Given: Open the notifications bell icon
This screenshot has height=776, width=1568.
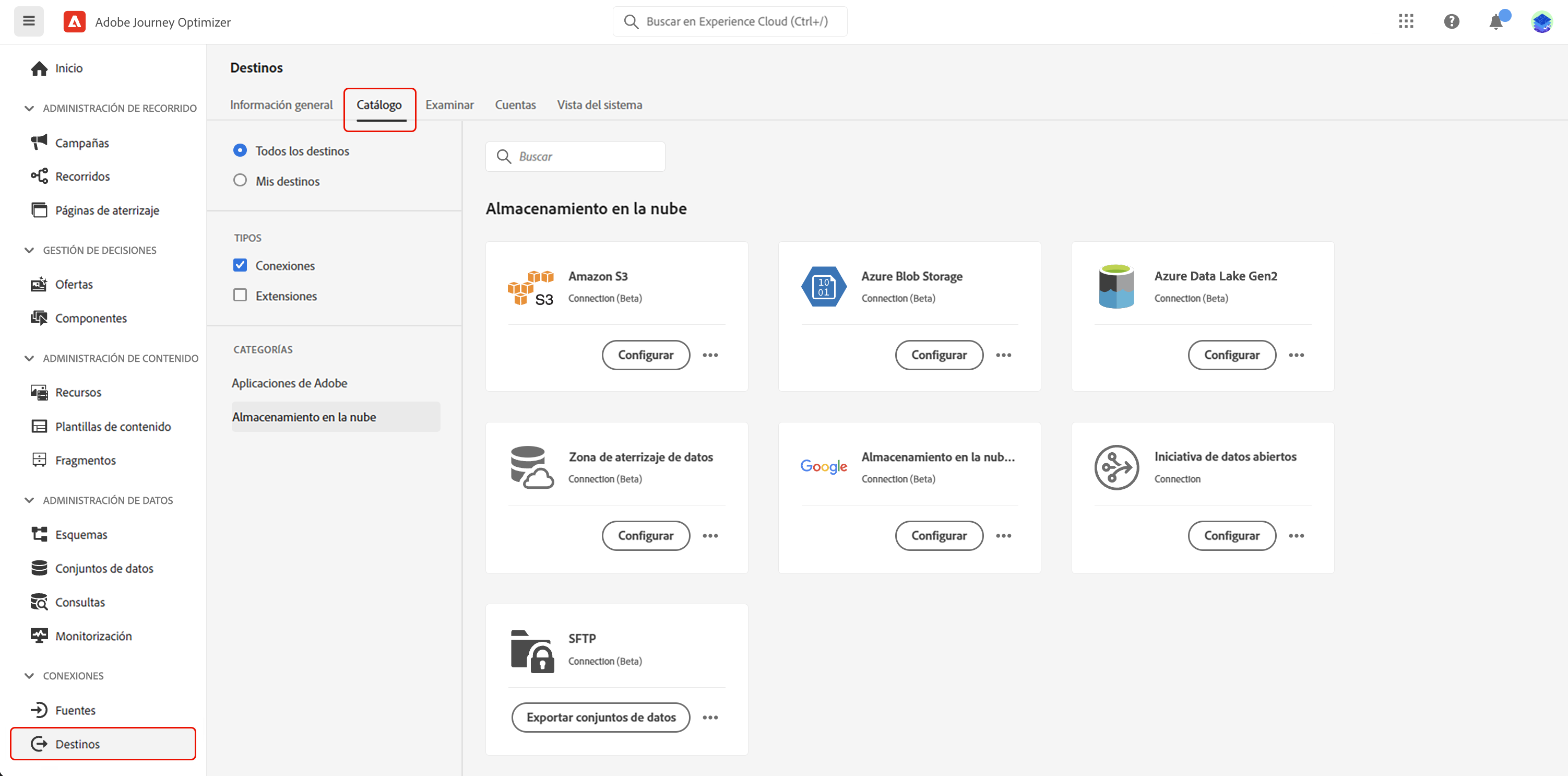Looking at the screenshot, I should point(1495,22).
